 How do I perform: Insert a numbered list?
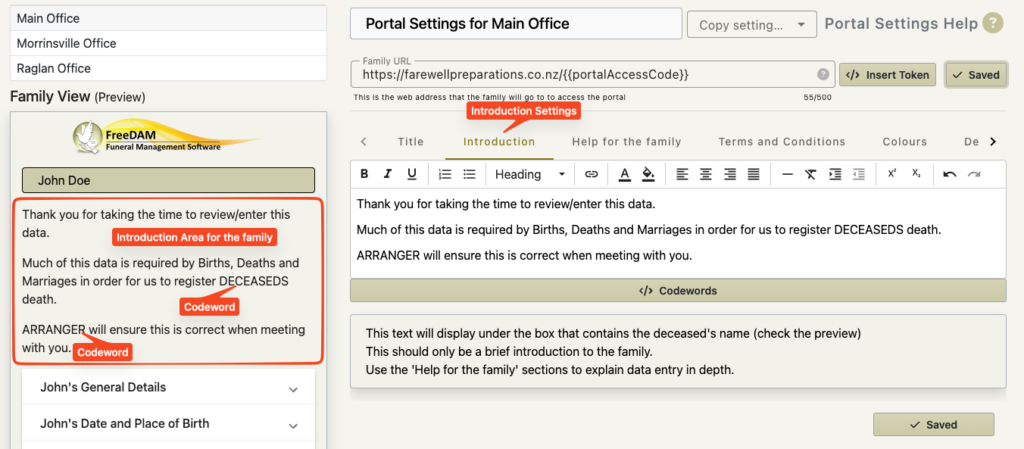point(445,174)
